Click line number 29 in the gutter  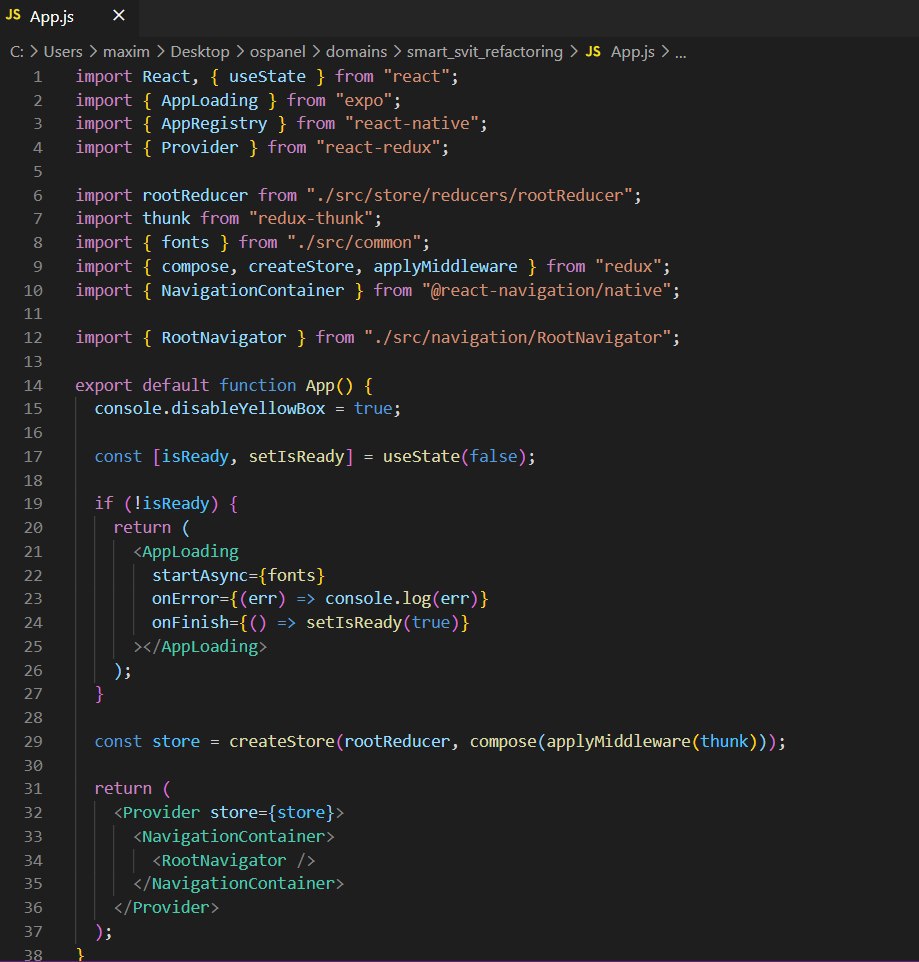tap(33, 741)
